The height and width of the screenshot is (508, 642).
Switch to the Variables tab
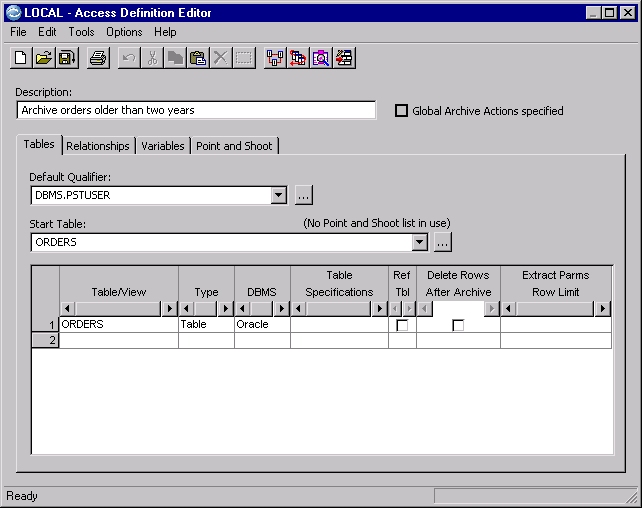click(163, 146)
